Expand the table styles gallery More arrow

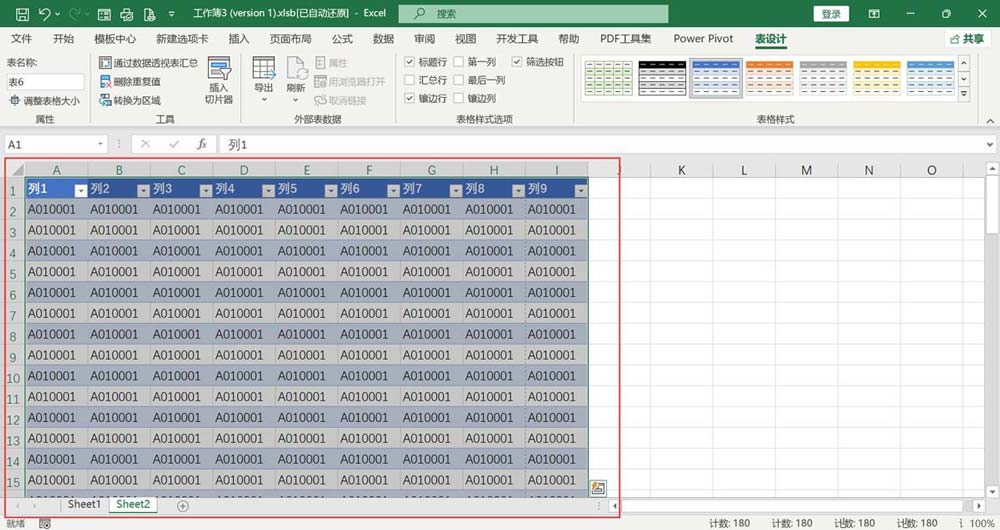coord(964,96)
